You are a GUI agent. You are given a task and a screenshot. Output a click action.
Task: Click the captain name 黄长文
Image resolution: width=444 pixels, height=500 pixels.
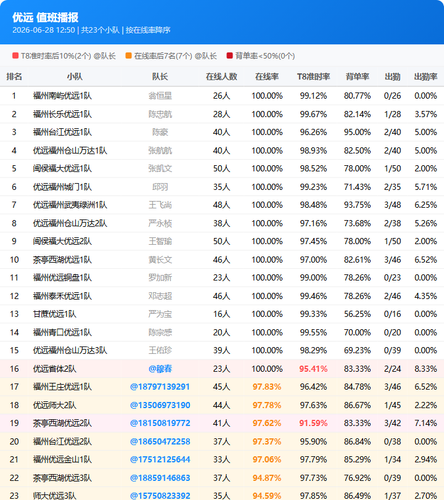160,259
